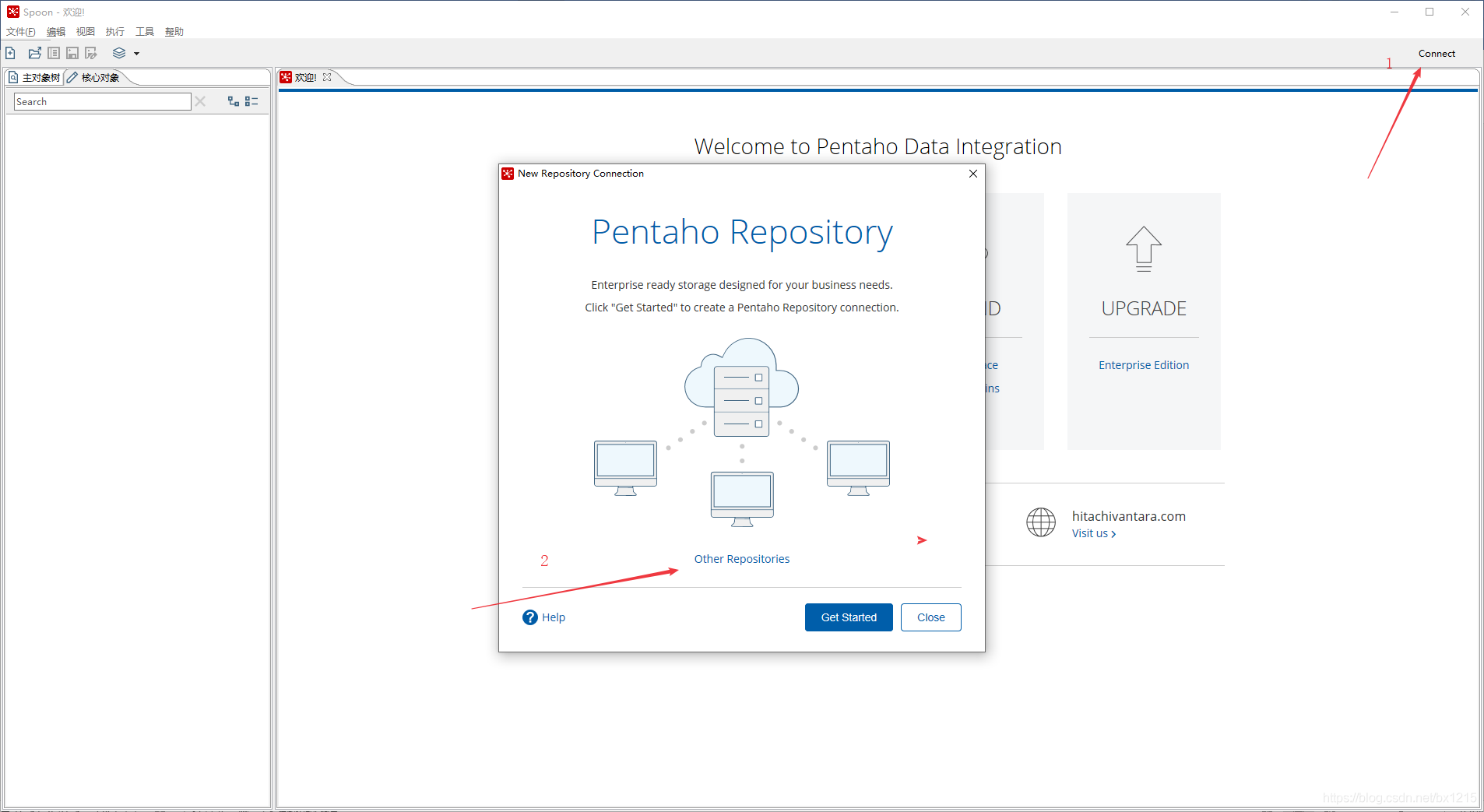Screen dimensions: 1484x812
Task: Save the current file via toolbar icon
Action: click(72, 53)
